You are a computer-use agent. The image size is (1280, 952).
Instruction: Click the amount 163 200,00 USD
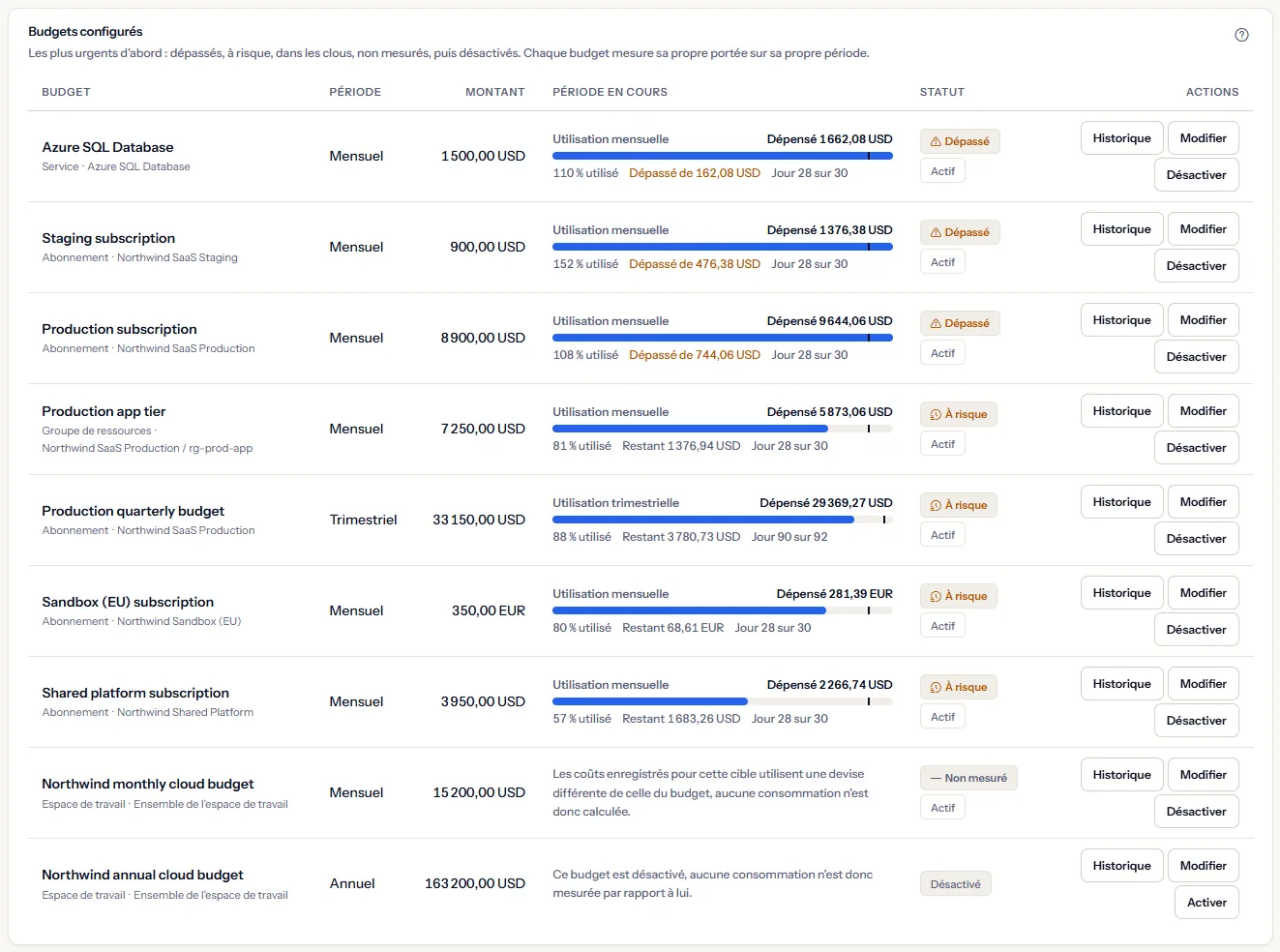coord(475,883)
